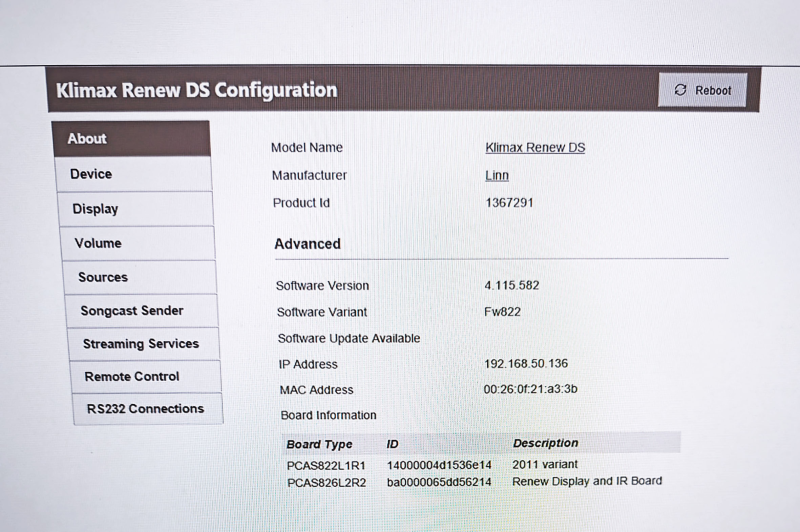
Task: Click the board type PCAS822L1R1
Action: click(326, 465)
